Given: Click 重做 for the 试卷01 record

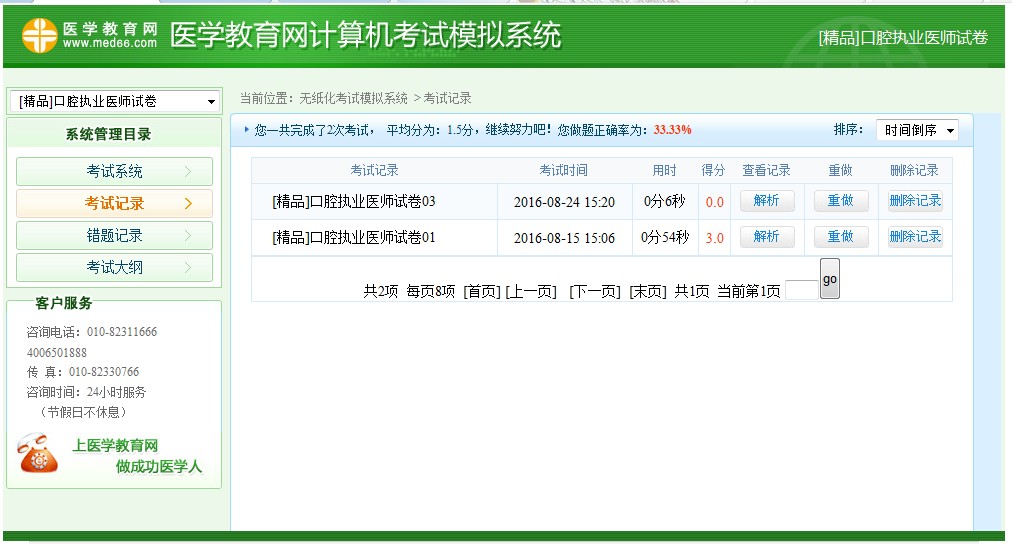Looking at the screenshot, I should click(x=840, y=237).
